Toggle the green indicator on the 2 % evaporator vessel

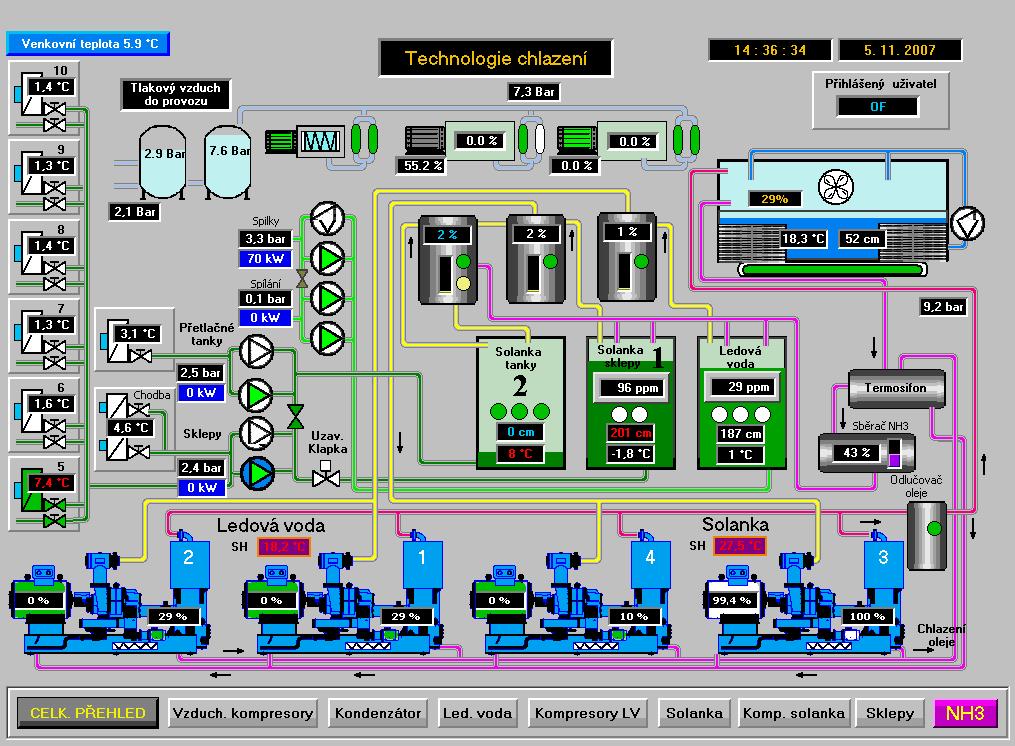click(550, 262)
